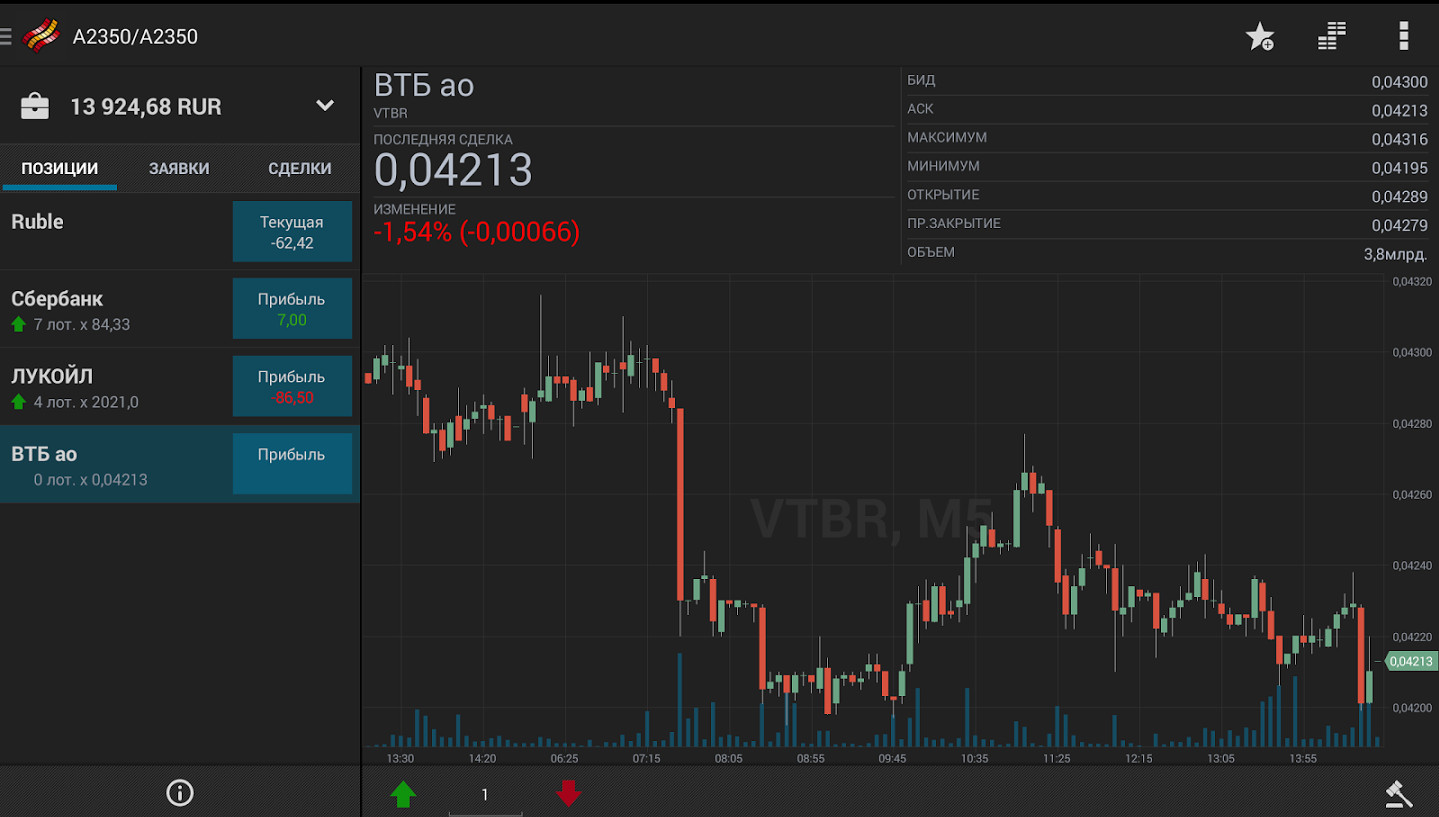The height and width of the screenshot is (817, 1439).
Task: Switch to the ПОЗИЦИИ tab
Action: 60,168
